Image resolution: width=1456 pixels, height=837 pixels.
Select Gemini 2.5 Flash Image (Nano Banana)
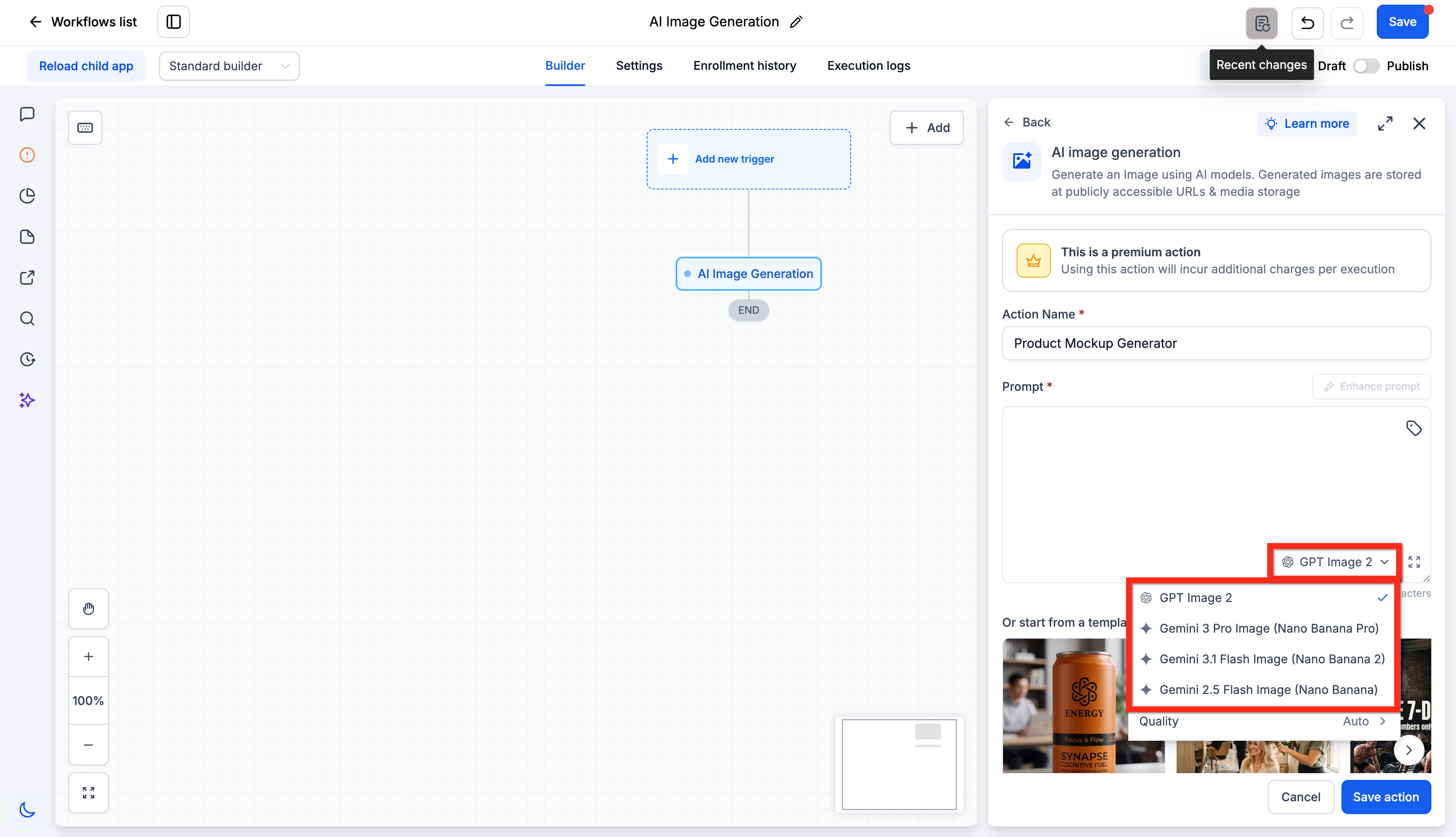tap(1264, 689)
